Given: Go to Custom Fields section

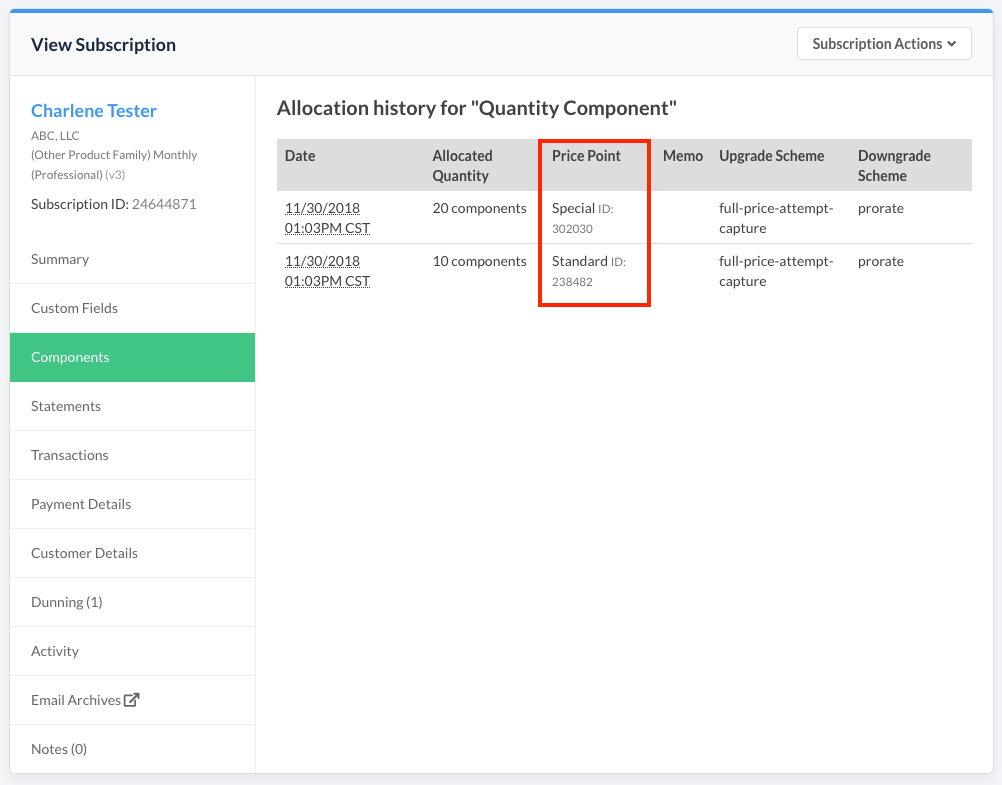Looking at the screenshot, I should tap(74, 308).
